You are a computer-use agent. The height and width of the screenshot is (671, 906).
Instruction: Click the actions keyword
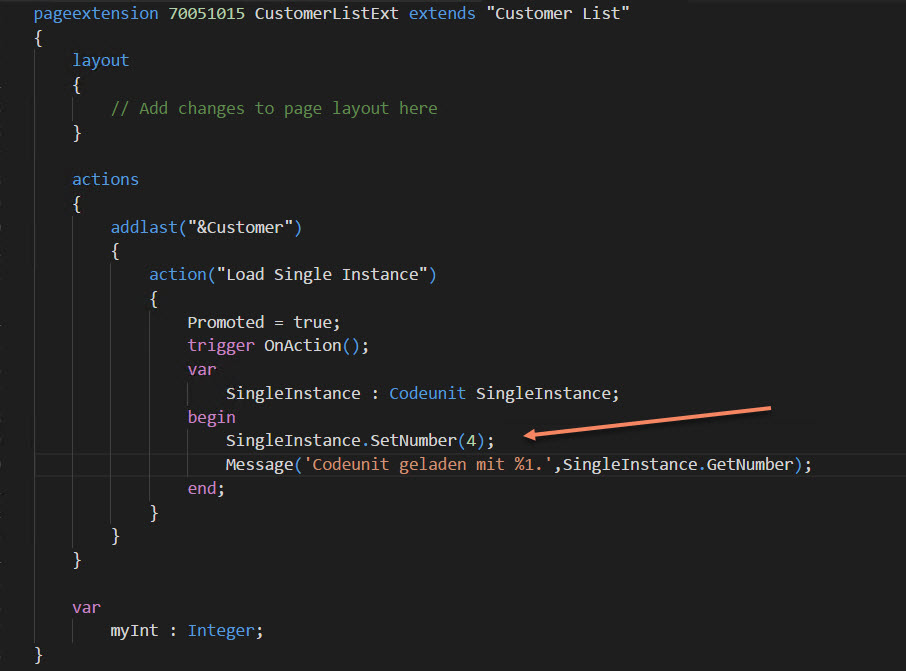[x=105, y=179]
